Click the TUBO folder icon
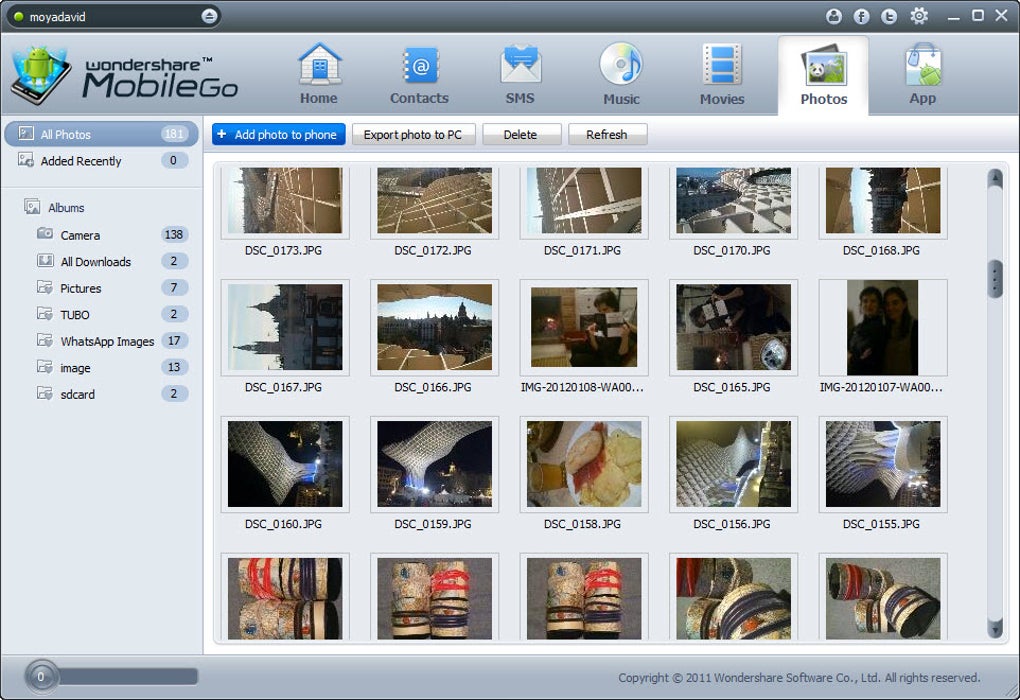Image resolution: width=1020 pixels, height=700 pixels. click(45, 314)
